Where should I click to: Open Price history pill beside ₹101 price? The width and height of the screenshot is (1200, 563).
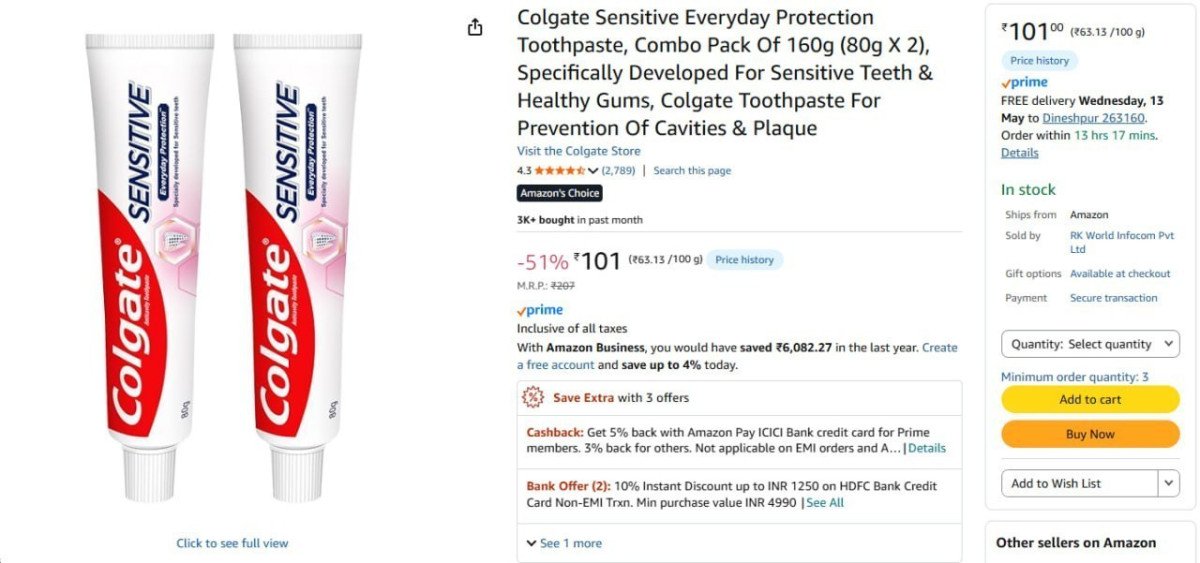click(x=744, y=260)
